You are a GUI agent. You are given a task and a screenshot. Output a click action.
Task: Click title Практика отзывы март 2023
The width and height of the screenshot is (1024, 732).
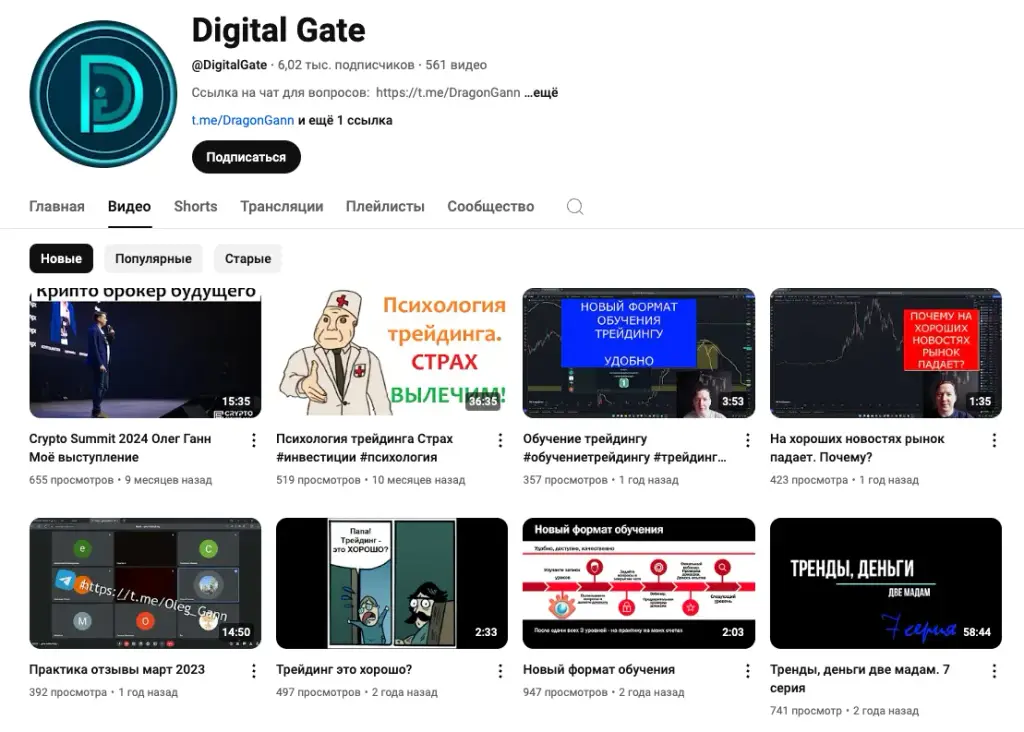coord(117,669)
